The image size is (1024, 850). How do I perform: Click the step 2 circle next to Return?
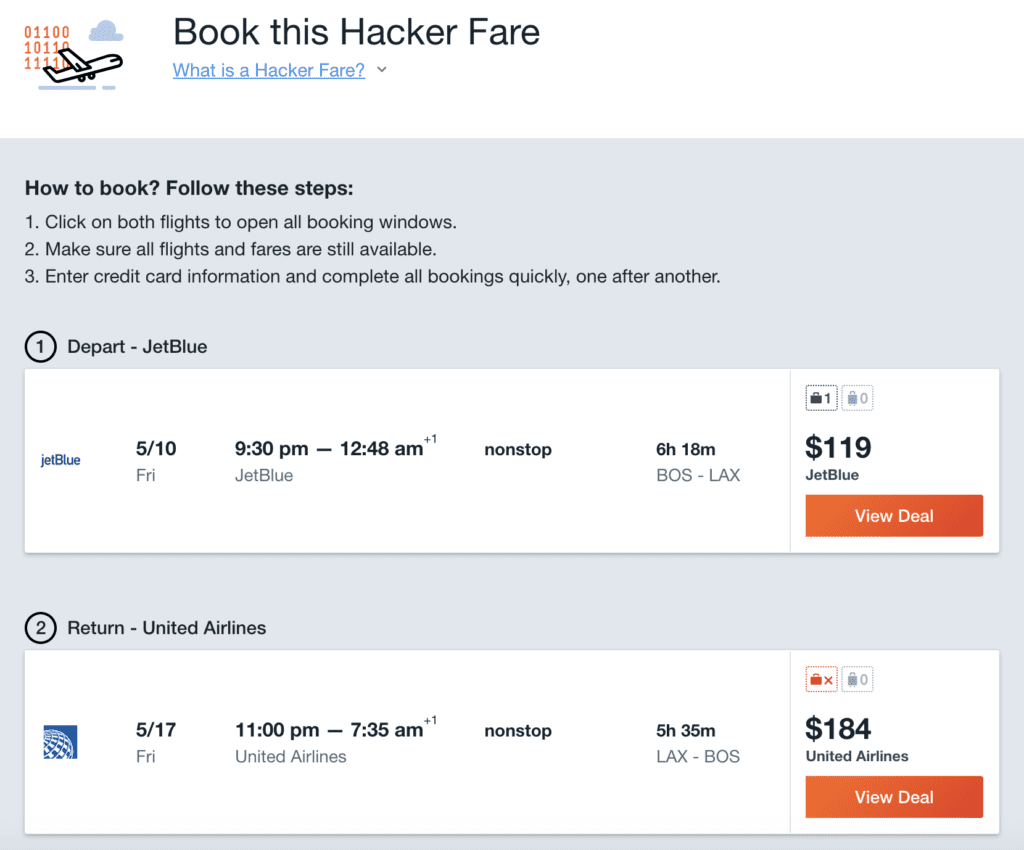[39, 628]
